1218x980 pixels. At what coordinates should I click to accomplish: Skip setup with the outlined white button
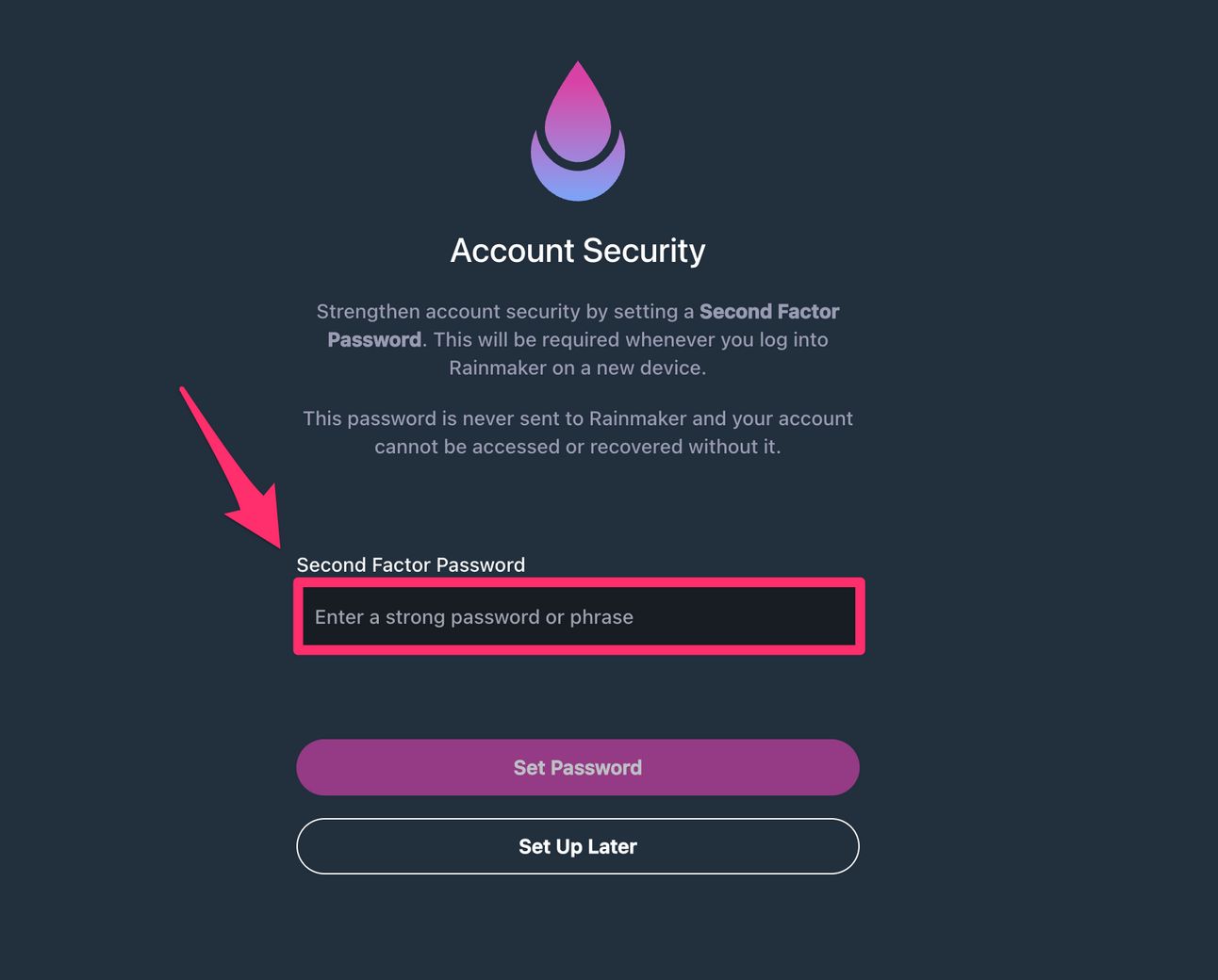pyautogui.click(x=578, y=846)
